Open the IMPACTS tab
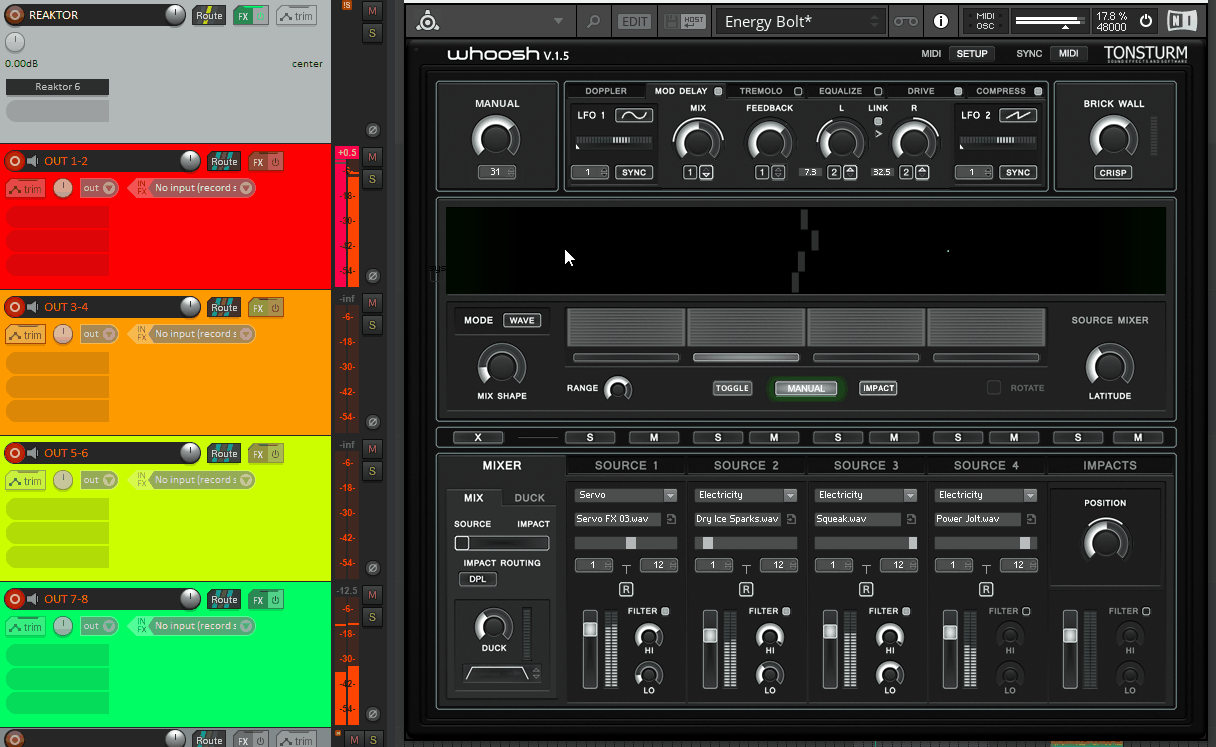The width and height of the screenshot is (1216, 747). point(1110,465)
